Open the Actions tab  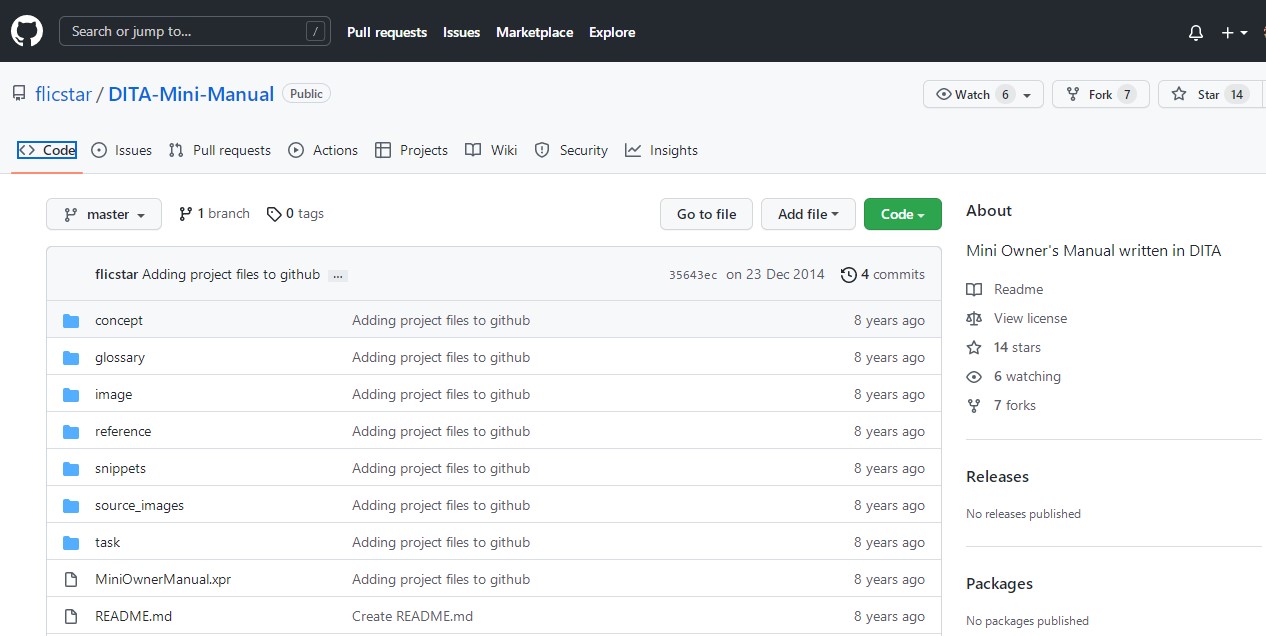[322, 150]
